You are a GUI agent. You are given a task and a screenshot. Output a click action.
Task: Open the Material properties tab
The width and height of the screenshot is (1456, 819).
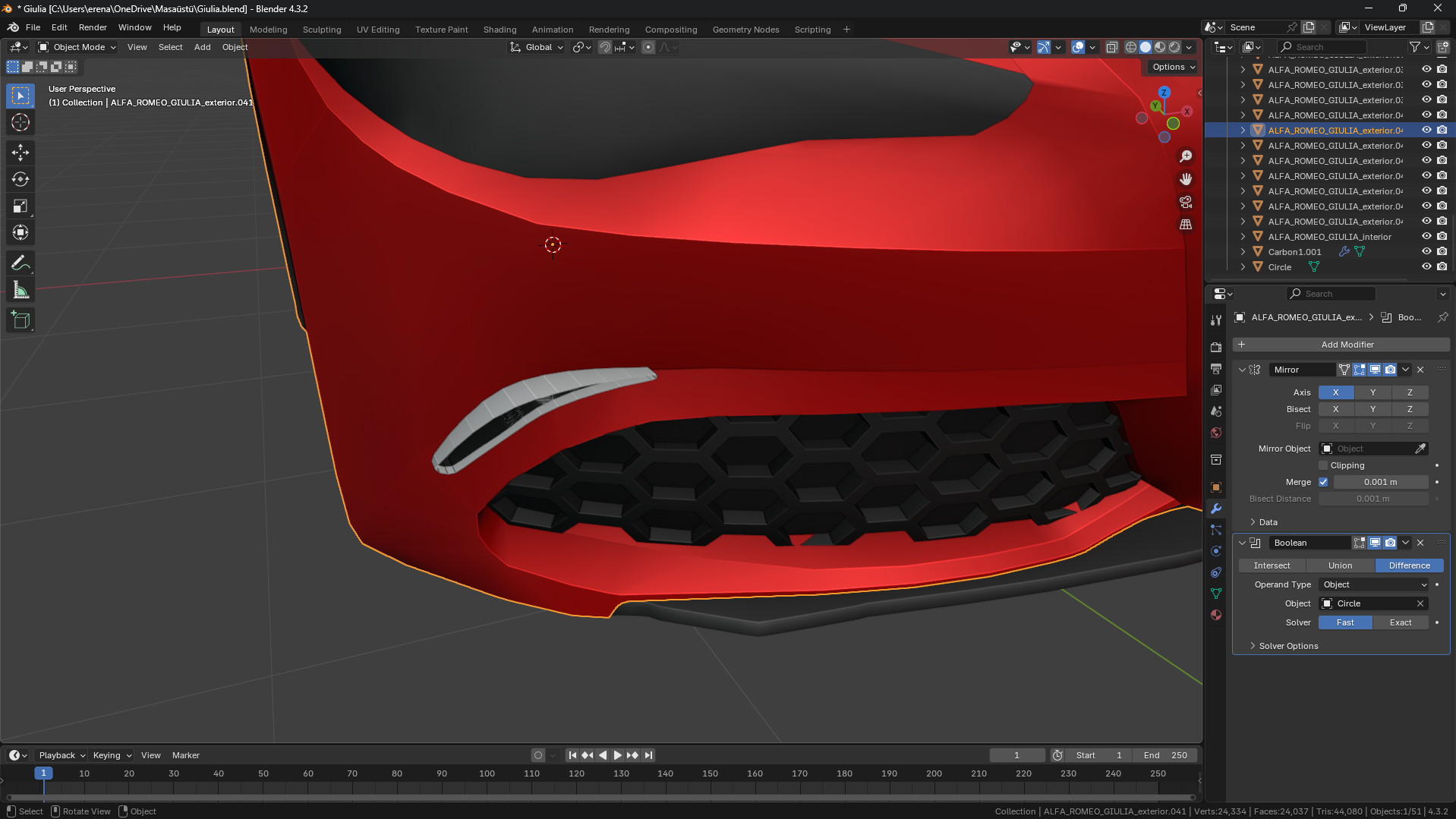(1216, 615)
